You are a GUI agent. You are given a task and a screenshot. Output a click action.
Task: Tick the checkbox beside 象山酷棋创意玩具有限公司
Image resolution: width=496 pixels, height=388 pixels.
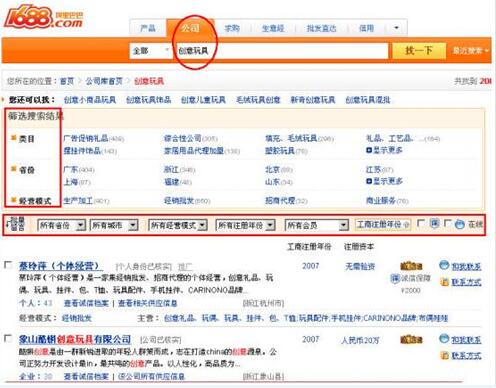coord(8,338)
